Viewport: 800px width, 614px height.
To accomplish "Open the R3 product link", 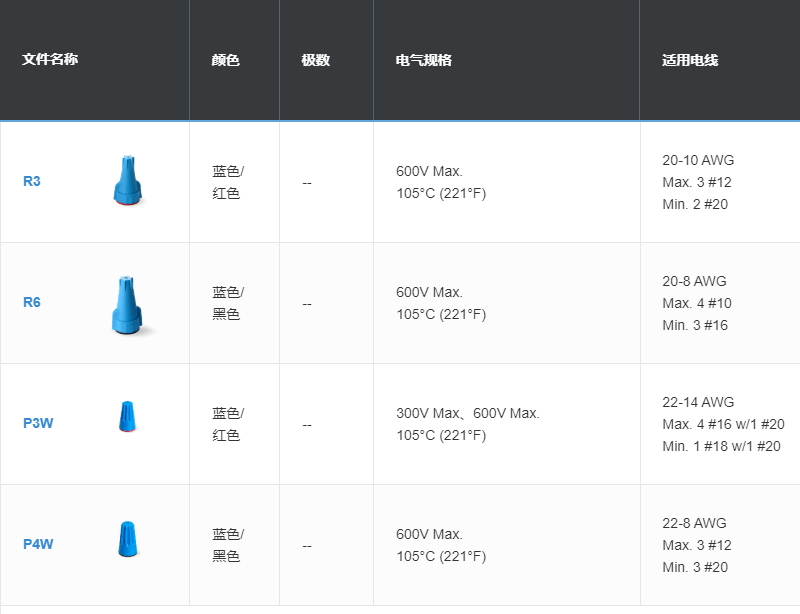I will [x=32, y=182].
